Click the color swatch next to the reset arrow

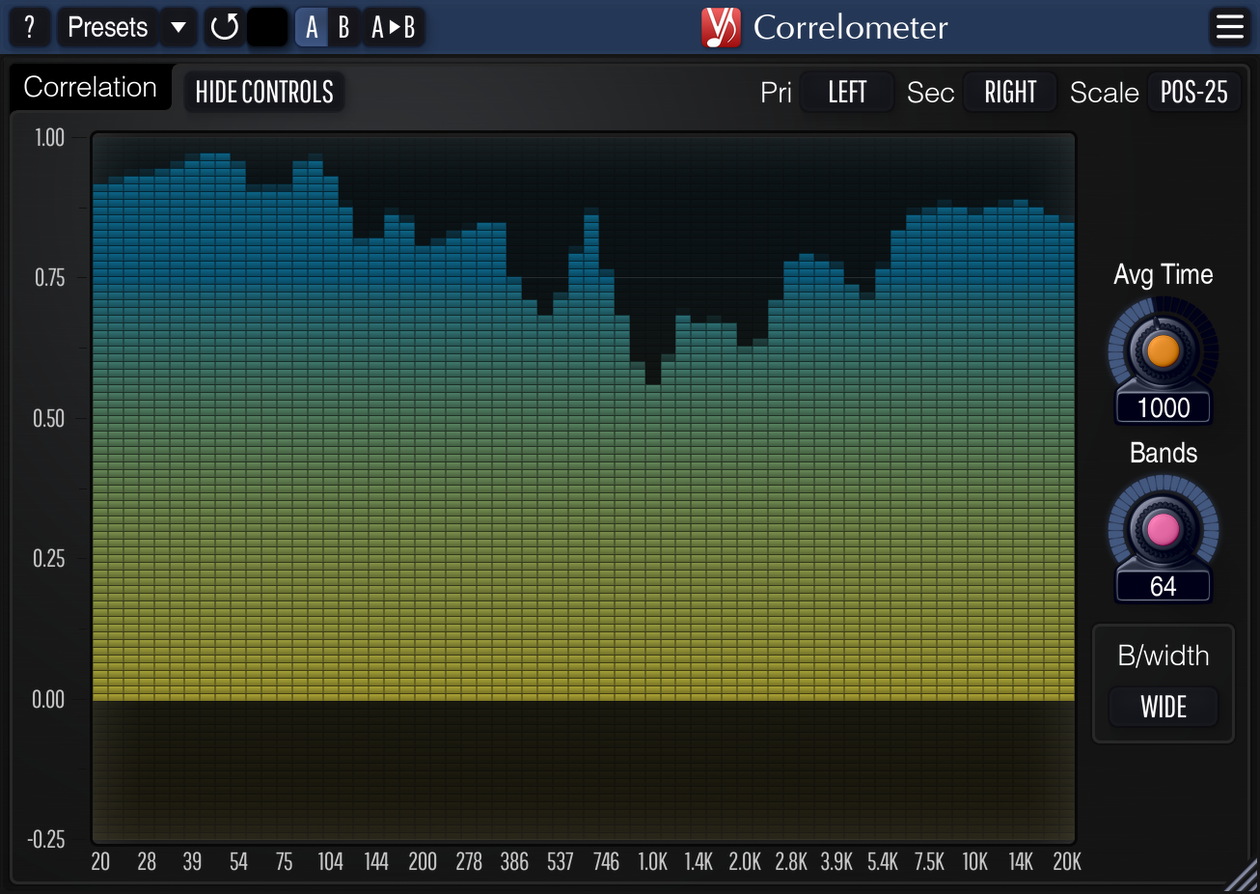pos(266,27)
